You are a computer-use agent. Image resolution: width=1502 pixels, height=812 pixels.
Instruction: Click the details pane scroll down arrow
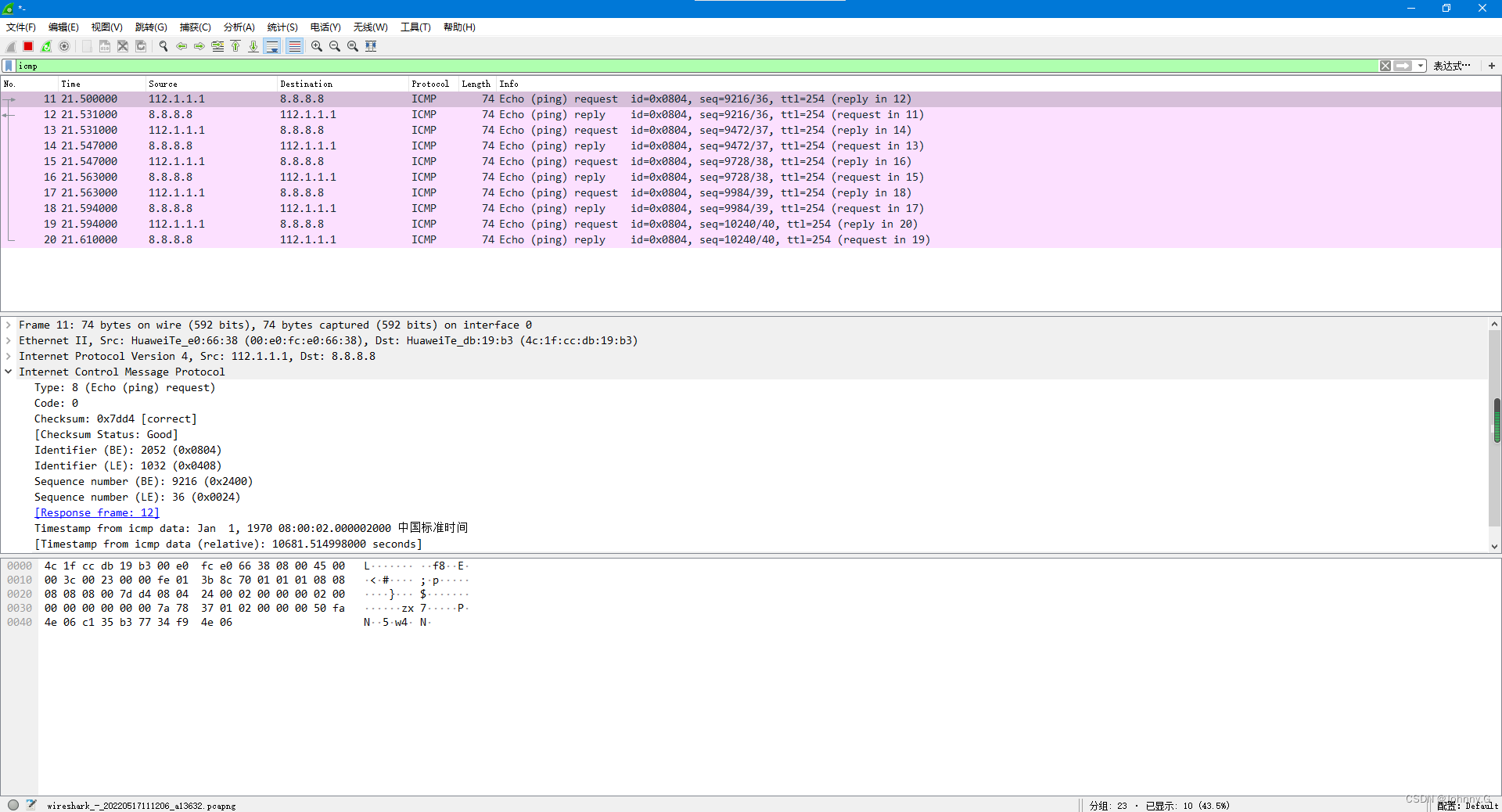tap(1495, 547)
